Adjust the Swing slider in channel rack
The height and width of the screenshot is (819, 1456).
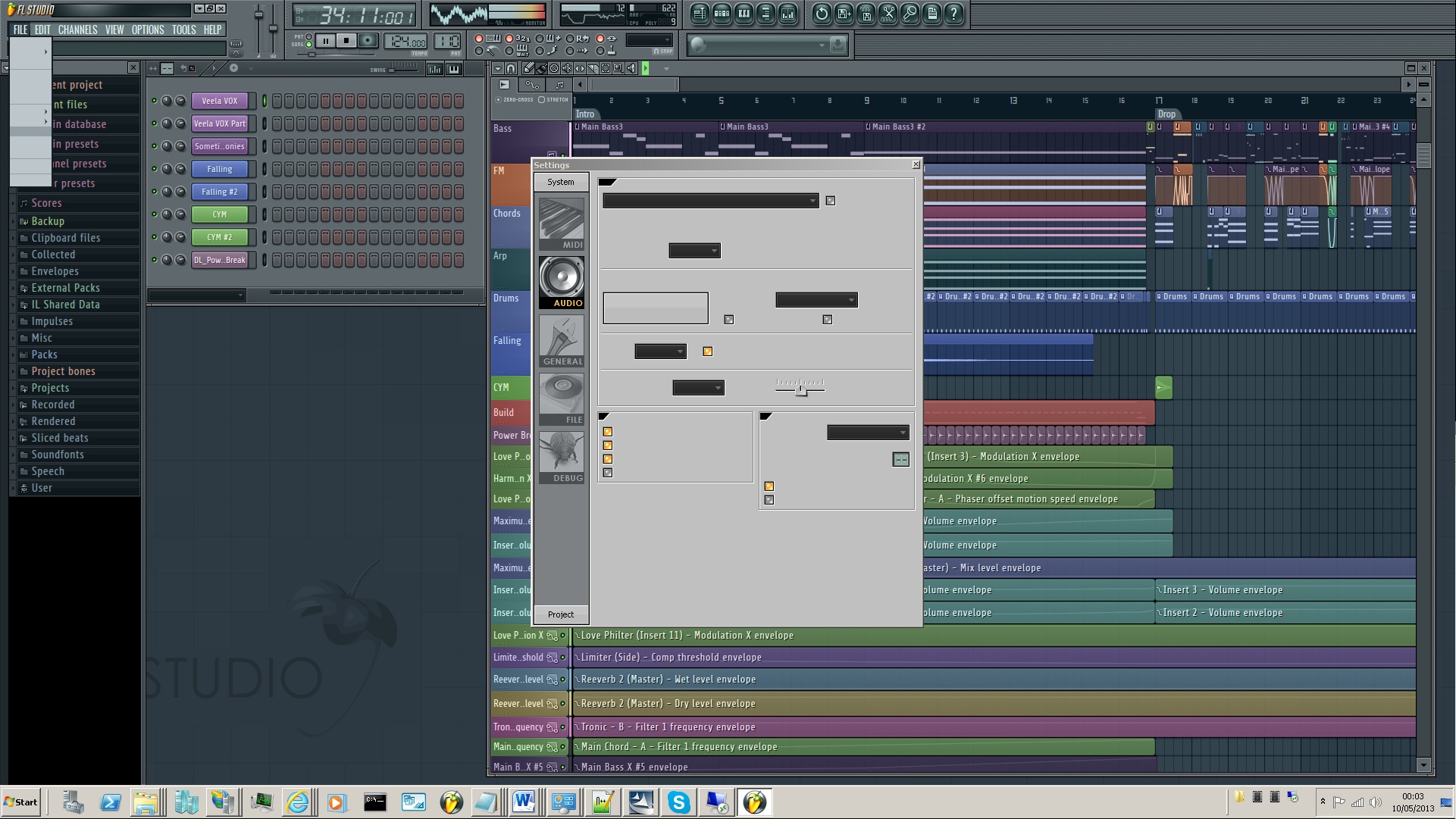pos(402,69)
